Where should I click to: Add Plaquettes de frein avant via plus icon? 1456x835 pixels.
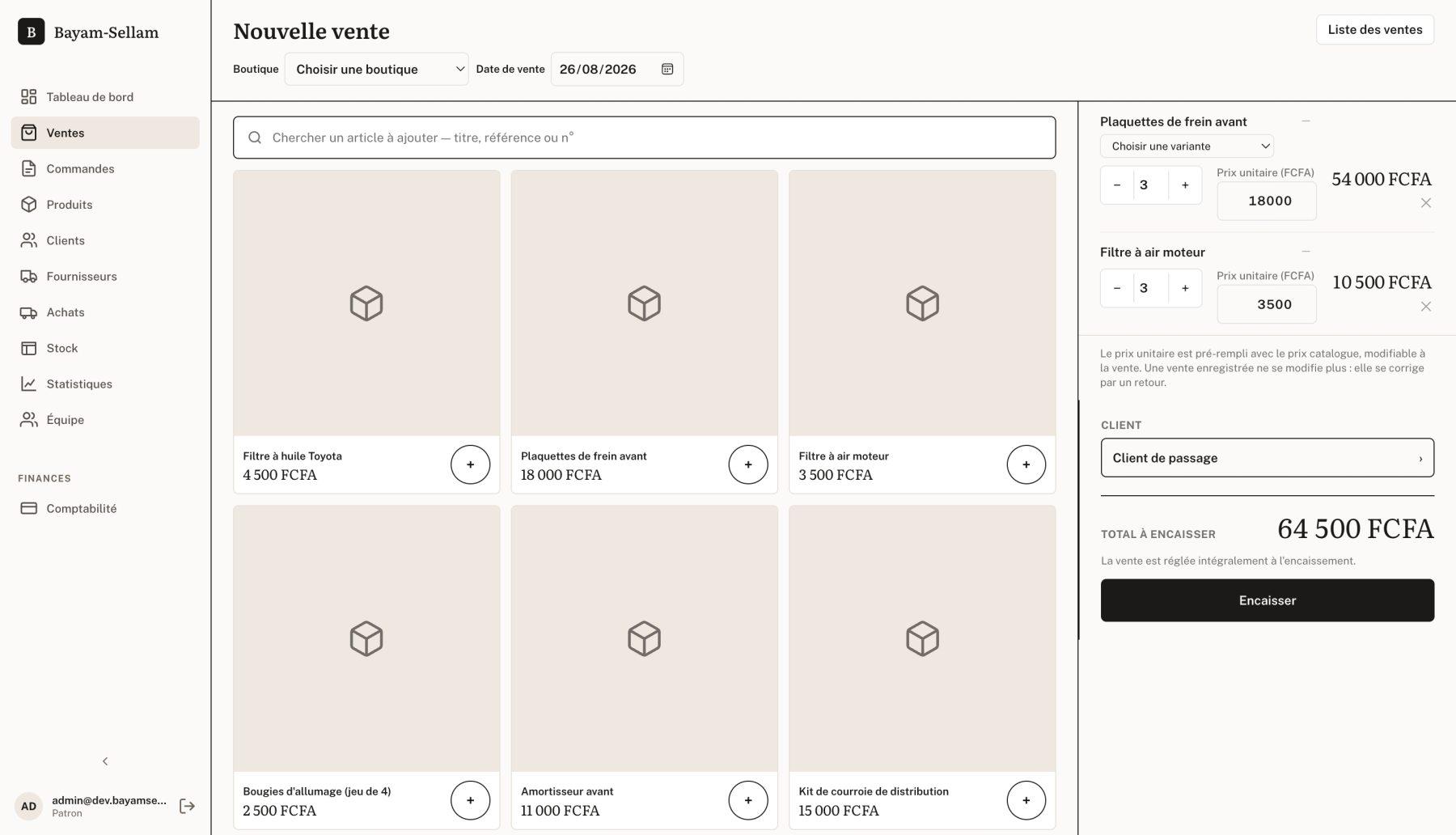click(x=748, y=464)
